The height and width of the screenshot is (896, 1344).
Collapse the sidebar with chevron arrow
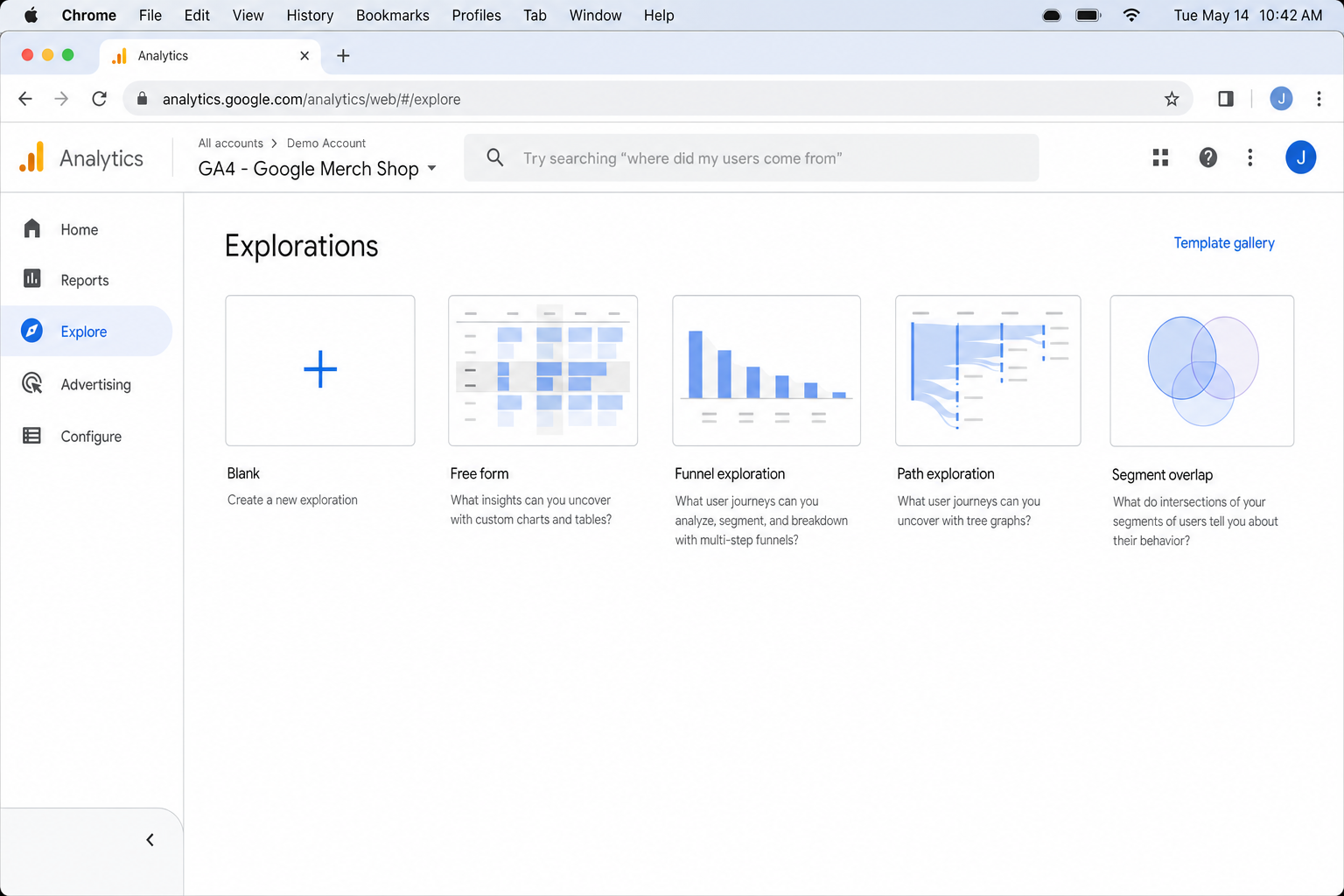(x=150, y=840)
